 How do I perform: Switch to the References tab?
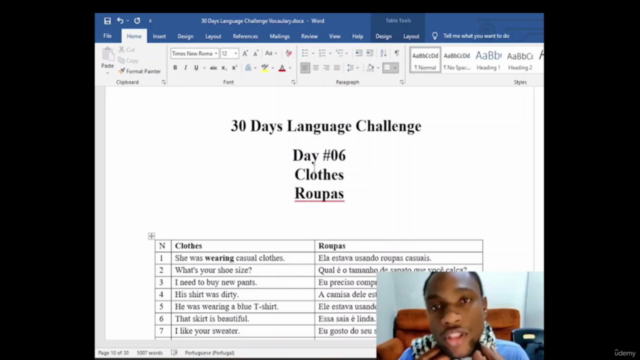pos(245,36)
